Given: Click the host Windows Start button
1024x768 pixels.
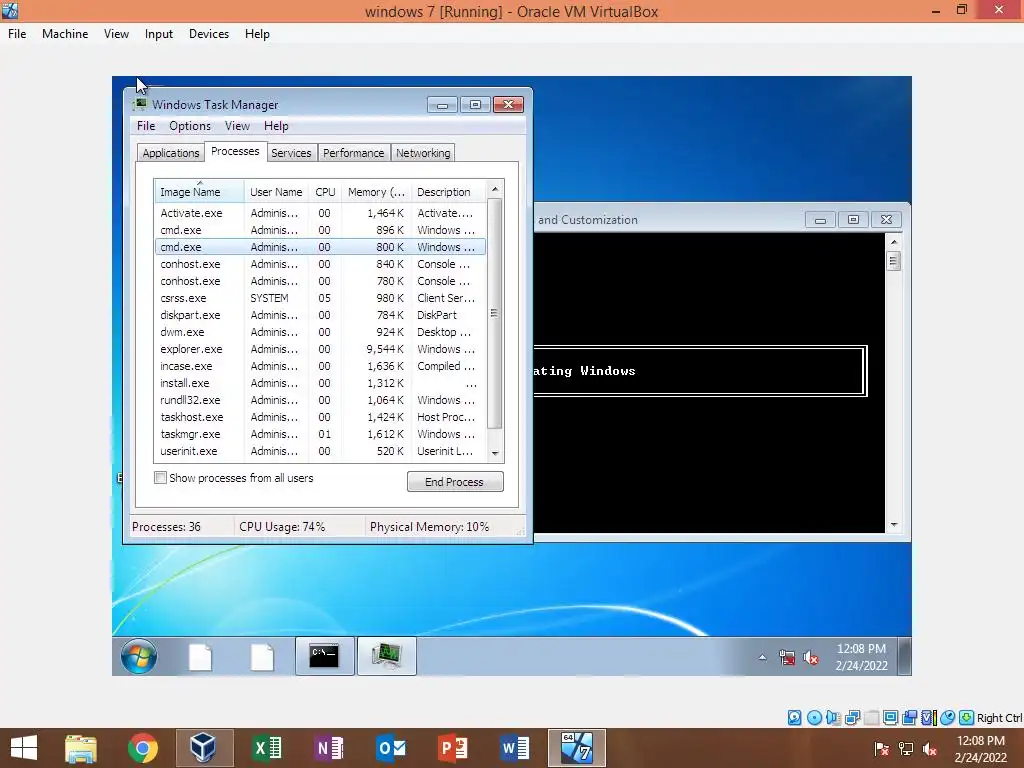Looking at the screenshot, I should 24,748.
